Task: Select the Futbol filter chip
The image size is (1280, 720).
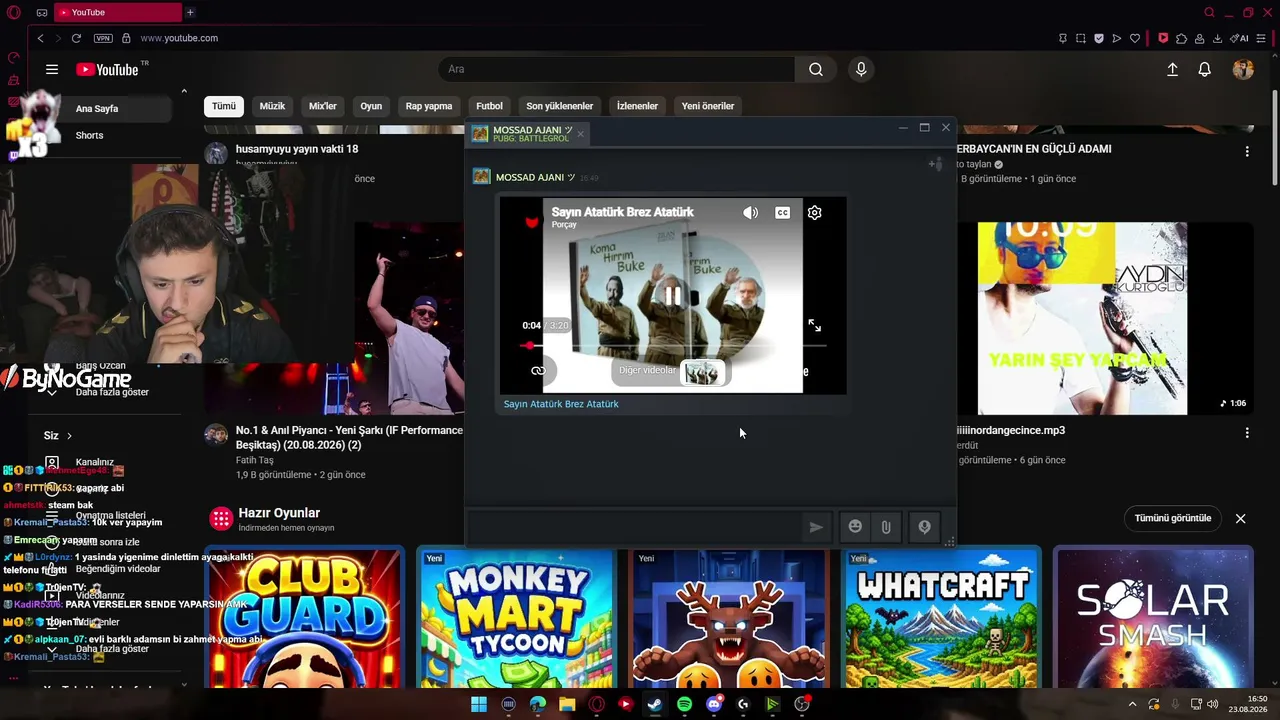Action: pyautogui.click(x=489, y=106)
